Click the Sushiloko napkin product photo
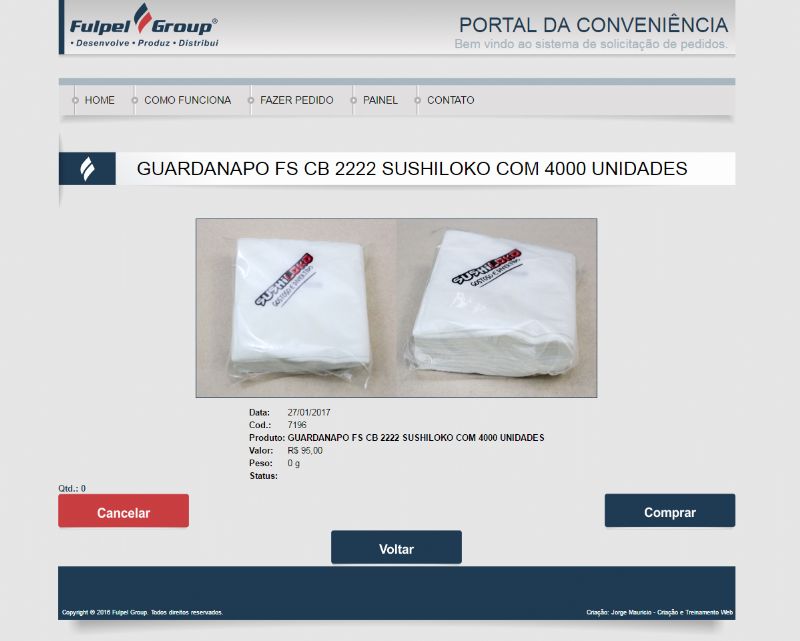This screenshot has width=800, height=641. point(396,308)
